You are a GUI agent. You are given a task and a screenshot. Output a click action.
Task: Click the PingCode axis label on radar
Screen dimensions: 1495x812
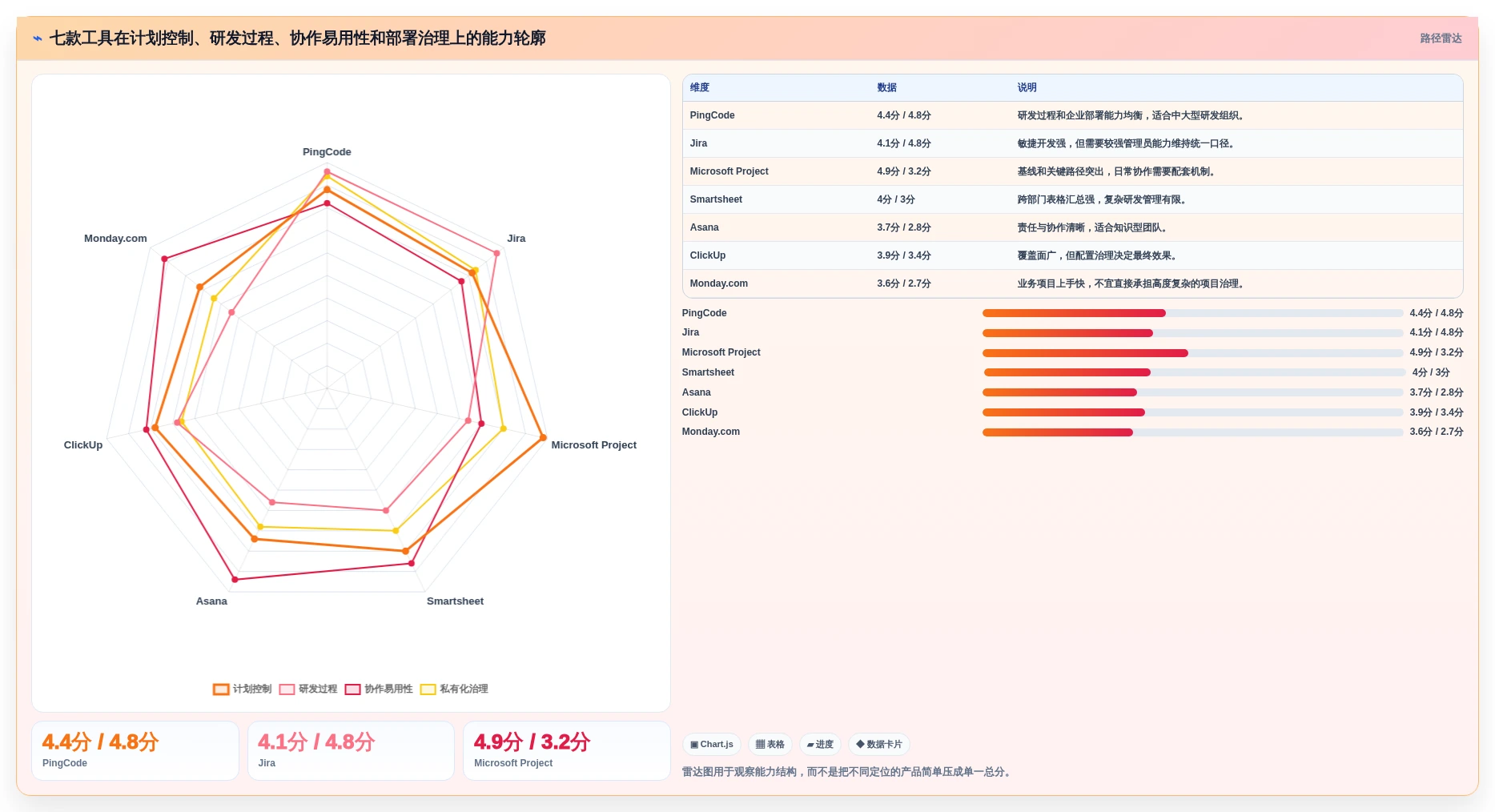point(327,152)
